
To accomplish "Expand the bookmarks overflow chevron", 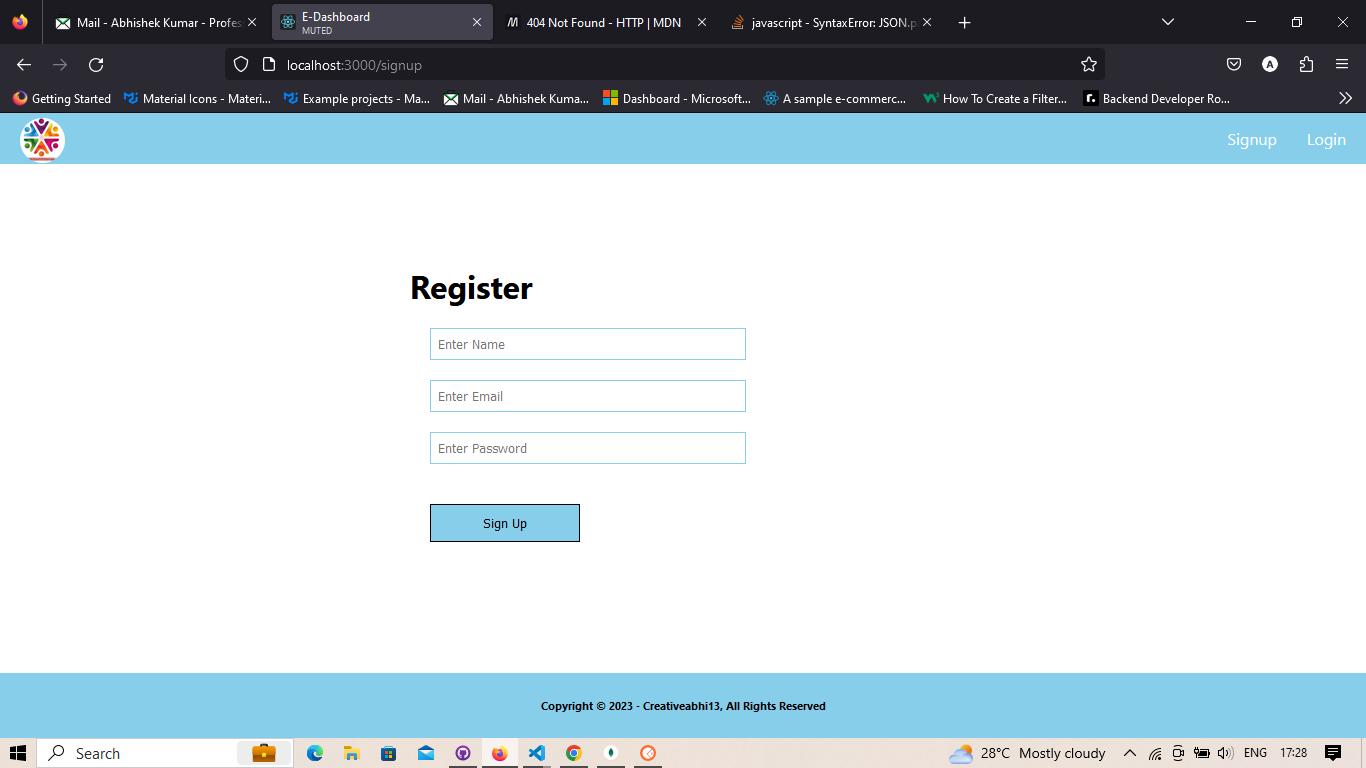I will (x=1345, y=98).
